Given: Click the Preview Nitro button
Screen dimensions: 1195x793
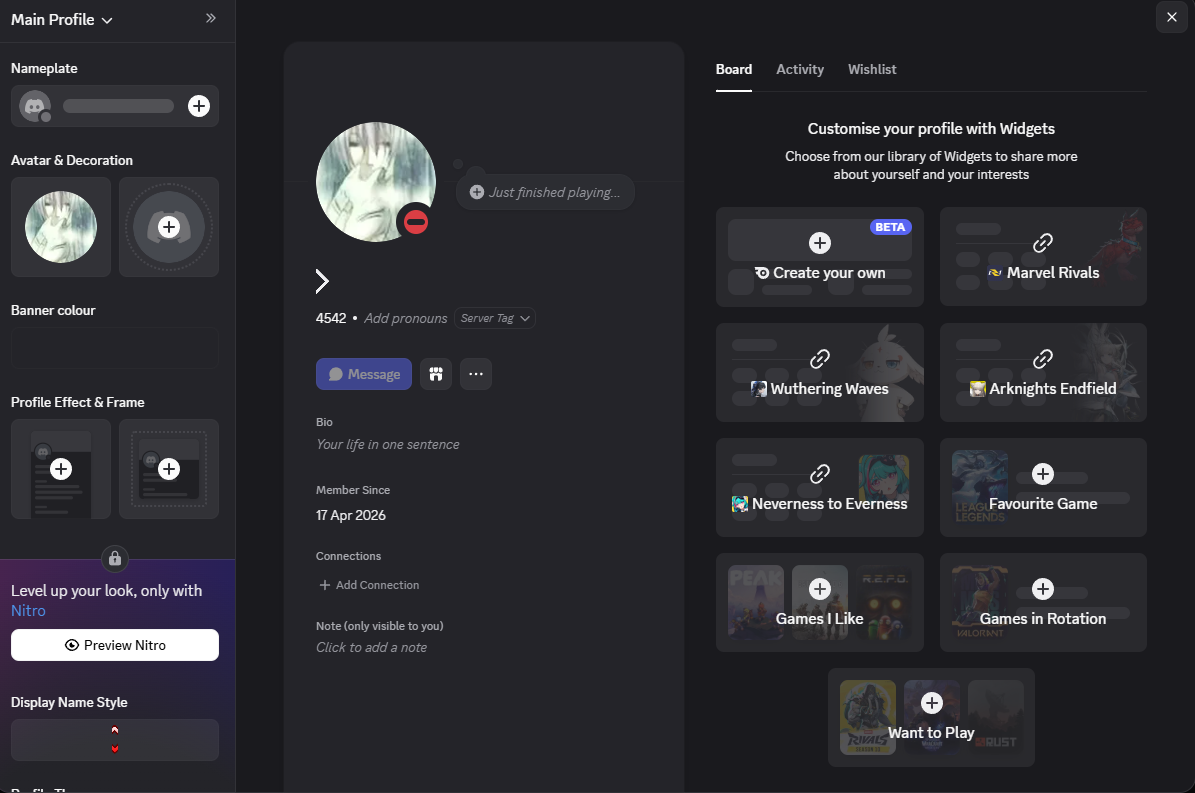Looking at the screenshot, I should [114, 645].
